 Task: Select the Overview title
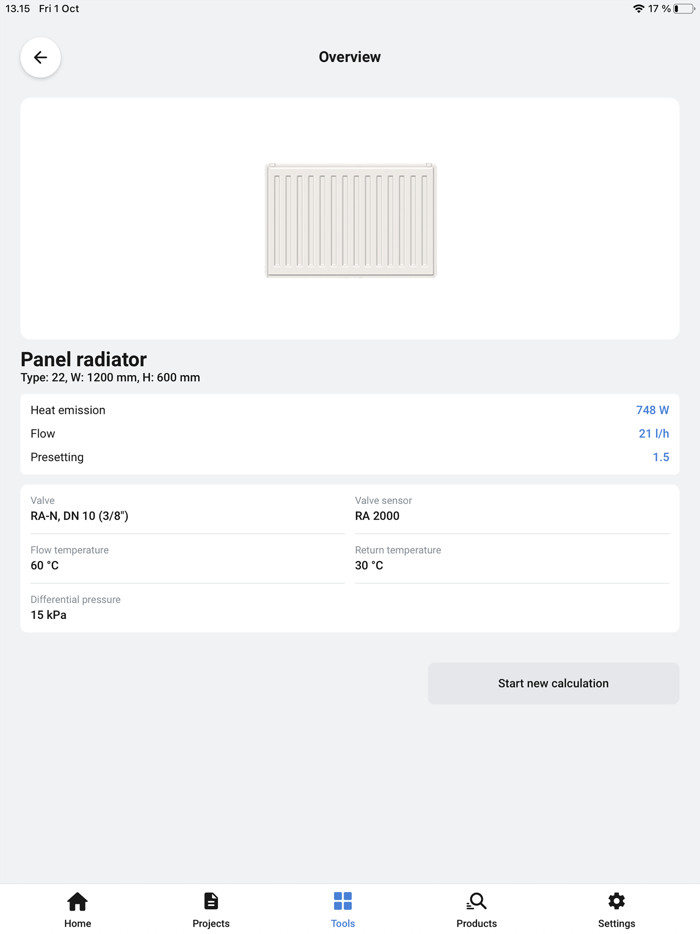pos(350,57)
